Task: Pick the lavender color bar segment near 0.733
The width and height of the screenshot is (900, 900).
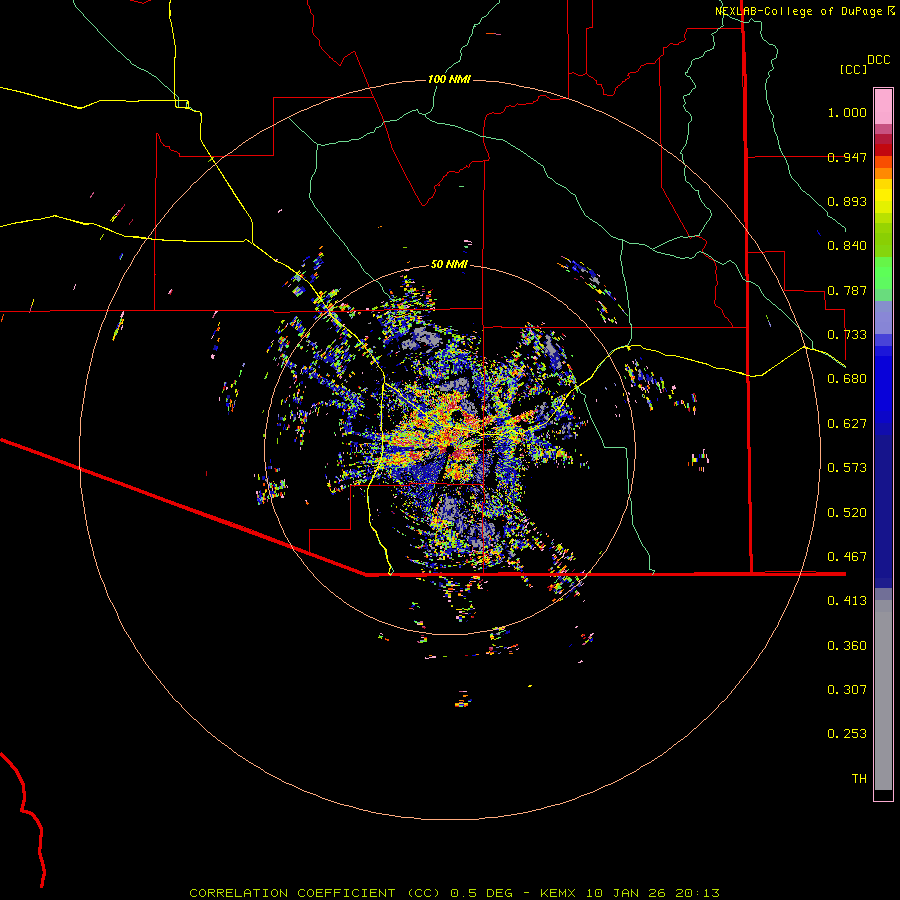Action: click(x=883, y=317)
